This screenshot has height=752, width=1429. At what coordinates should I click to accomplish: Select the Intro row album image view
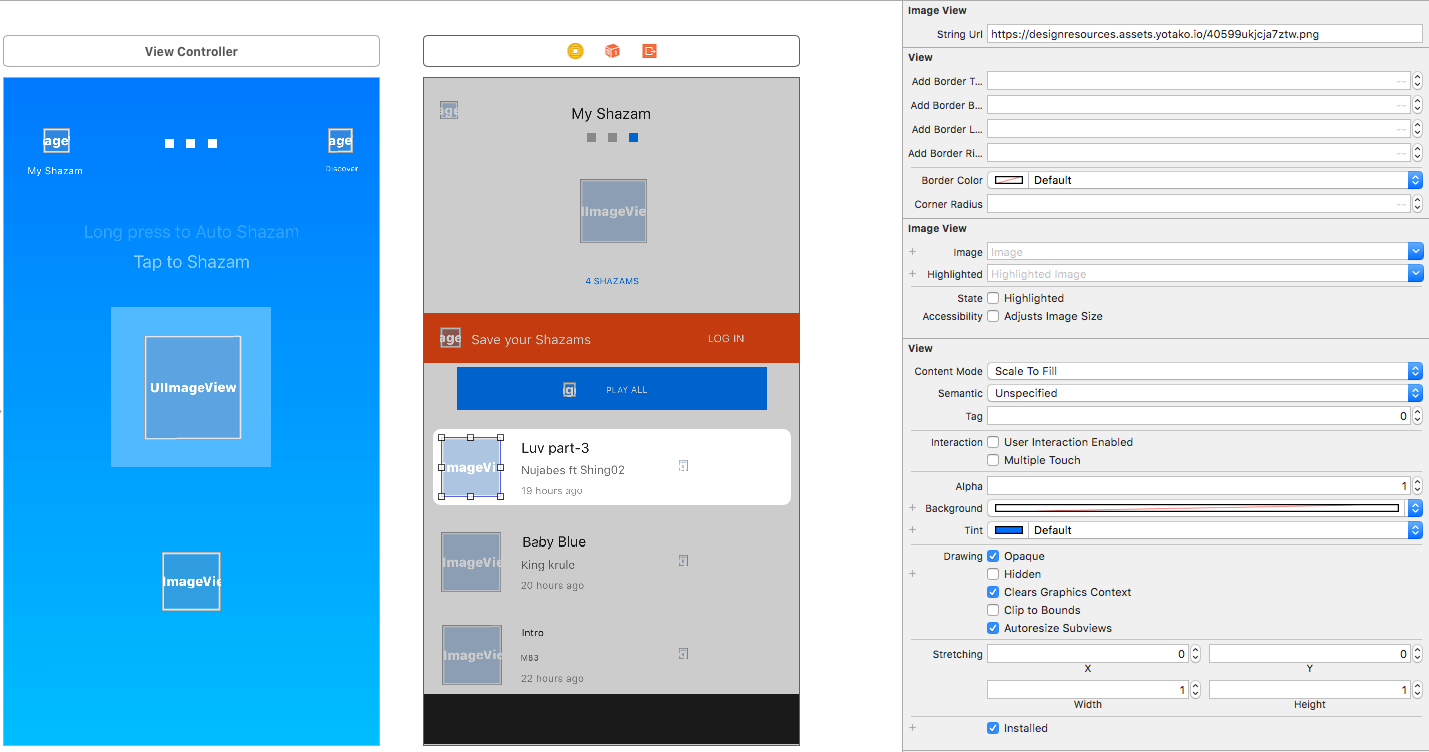471,655
